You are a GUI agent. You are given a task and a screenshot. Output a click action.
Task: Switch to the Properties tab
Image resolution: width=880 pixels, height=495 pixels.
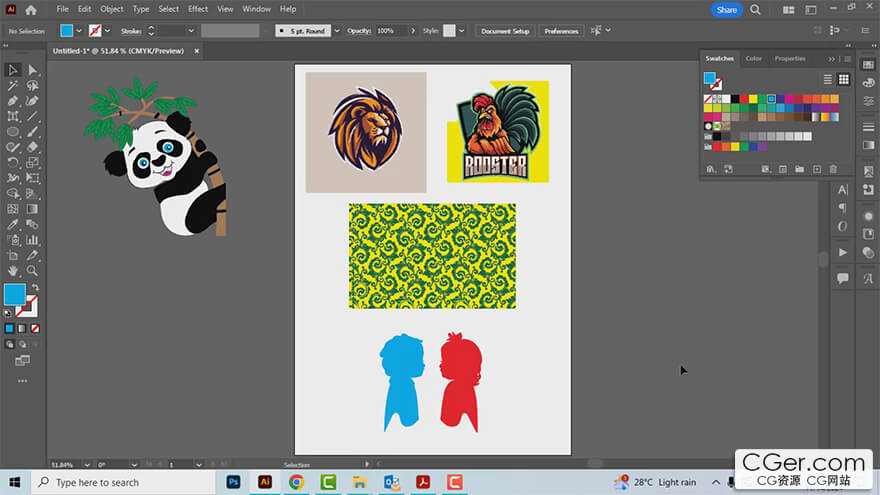point(789,58)
